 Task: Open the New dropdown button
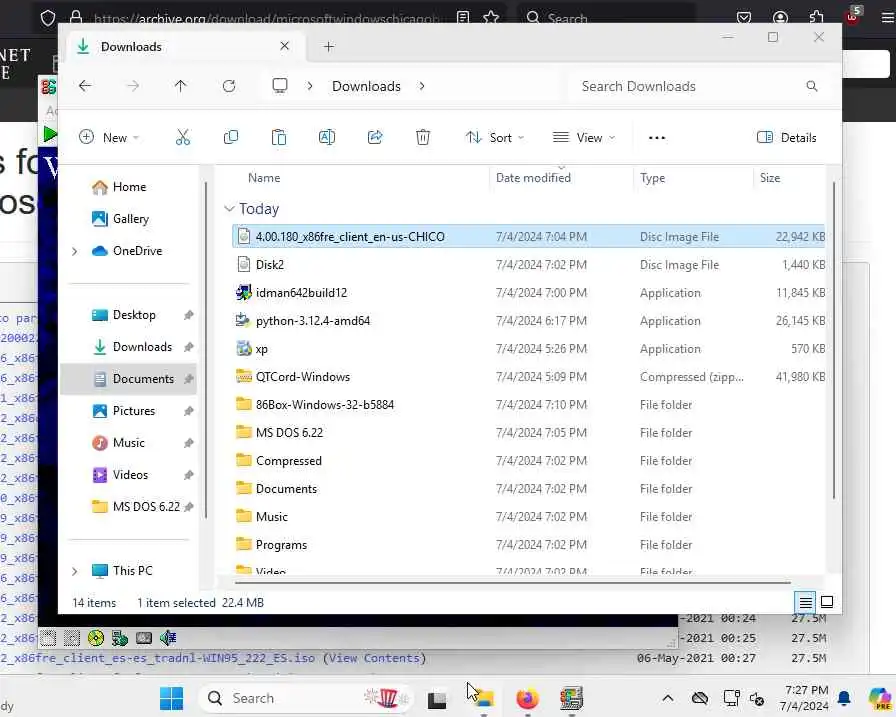pyautogui.click(x=109, y=138)
